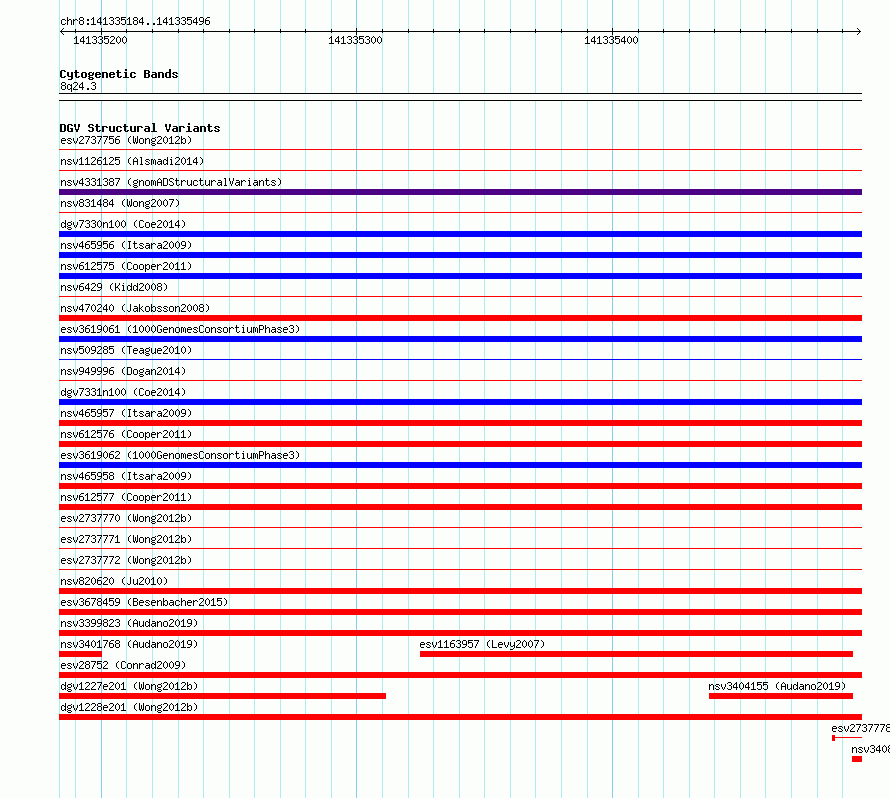Open variant esv2737771 (Wong2012b)
The height and width of the screenshot is (798, 890).
[x=126, y=539]
